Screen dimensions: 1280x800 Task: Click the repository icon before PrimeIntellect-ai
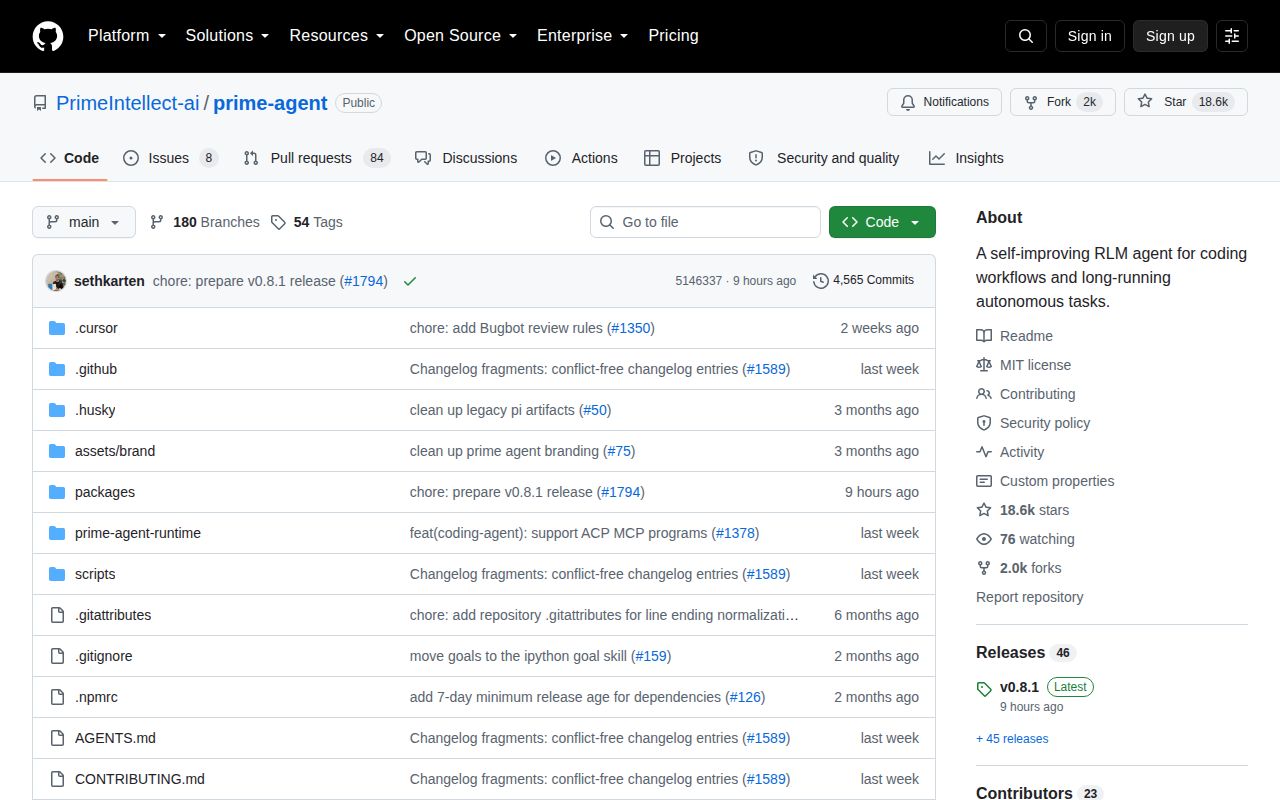coord(40,103)
